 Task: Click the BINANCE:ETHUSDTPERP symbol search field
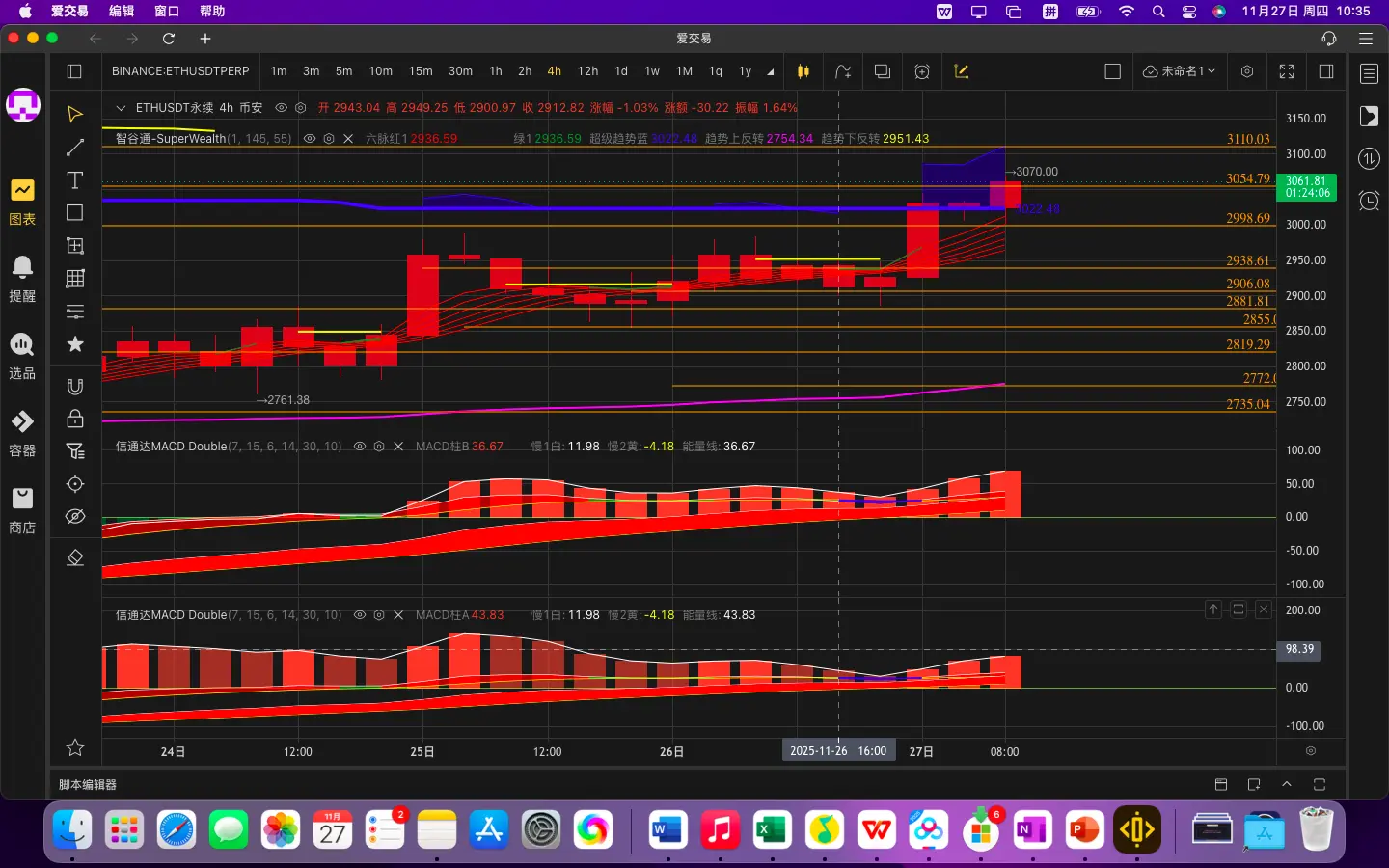(180, 71)
